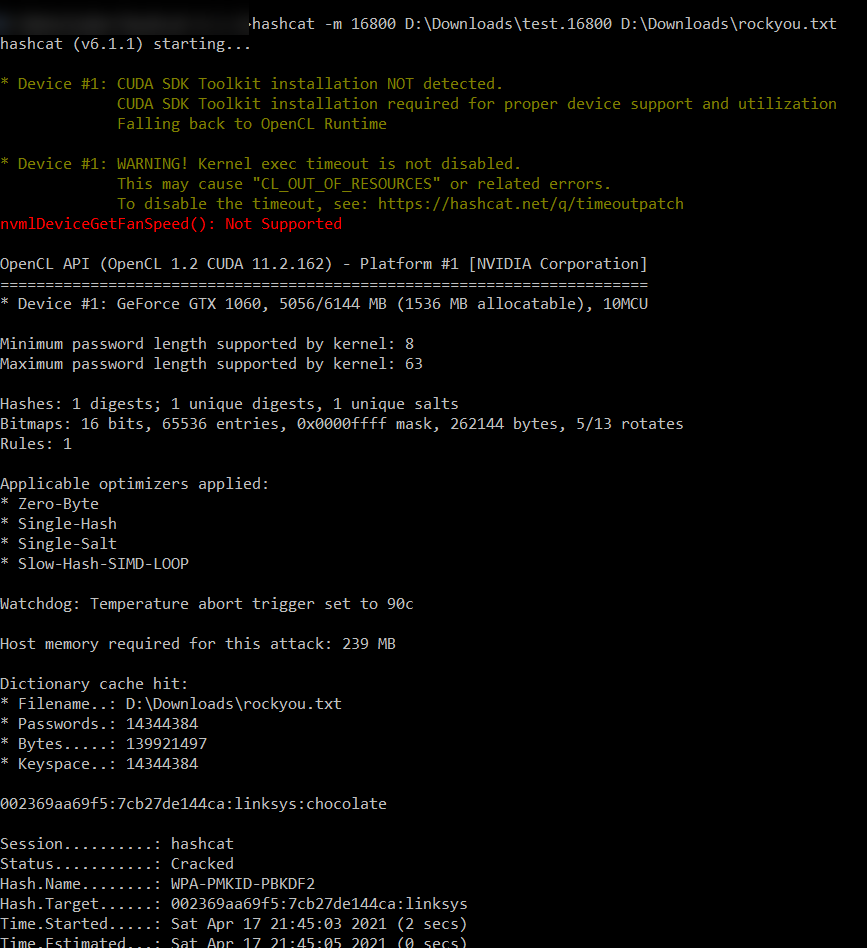Click the 'GeForce GTX 1060' device line
The image size is (867, 948).
coord(323,304)
